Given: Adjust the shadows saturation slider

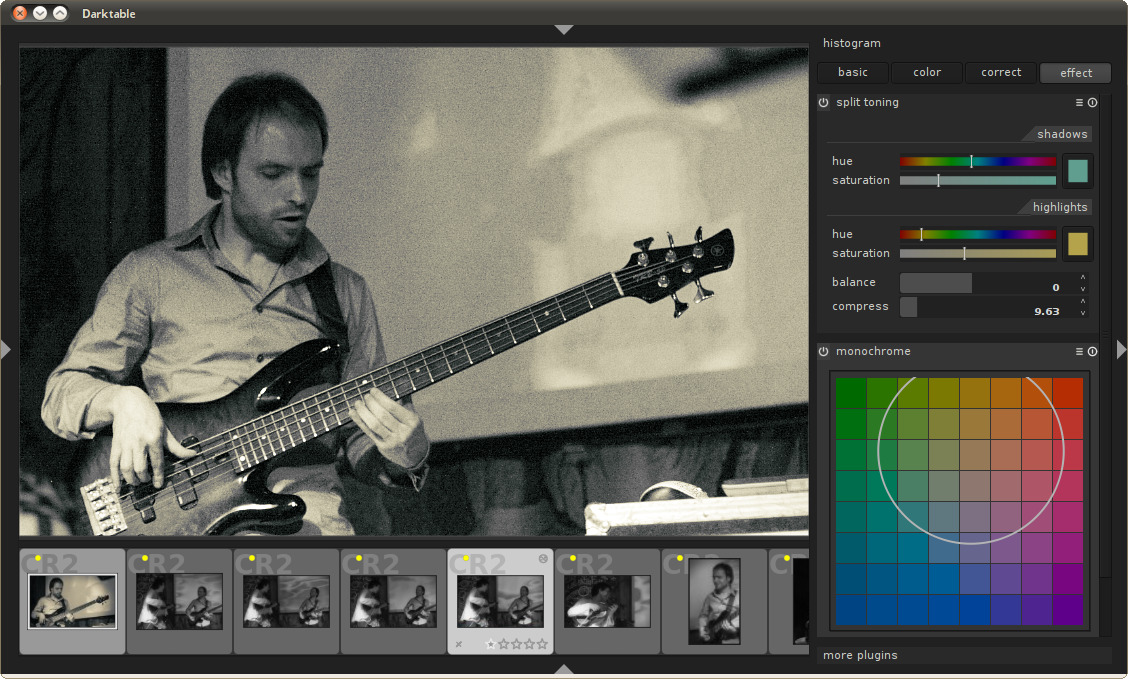Looking at the screenshot, I should click(978, 181).
